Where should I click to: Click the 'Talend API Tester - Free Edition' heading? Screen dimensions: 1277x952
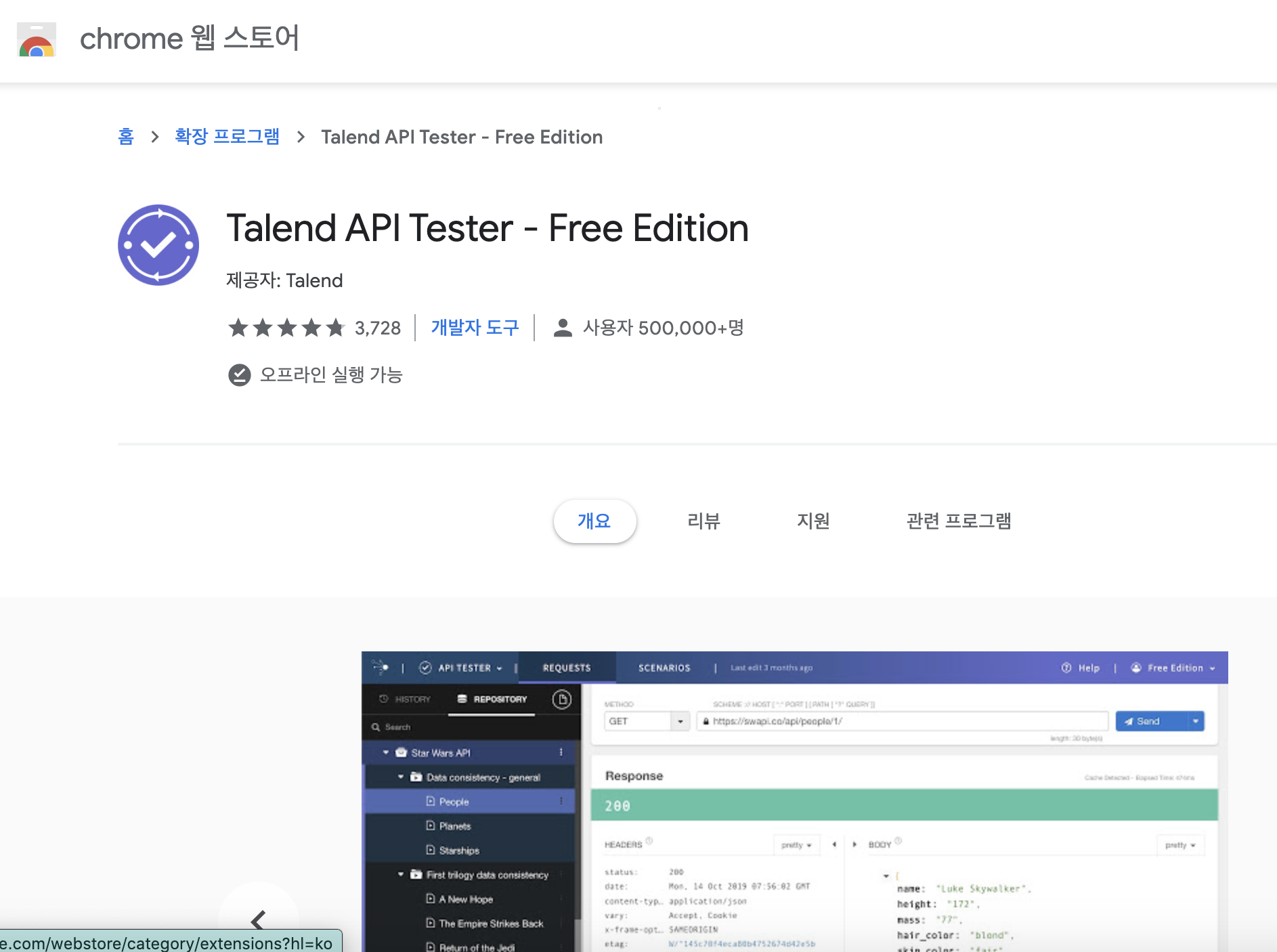click(x=488, y=228)
